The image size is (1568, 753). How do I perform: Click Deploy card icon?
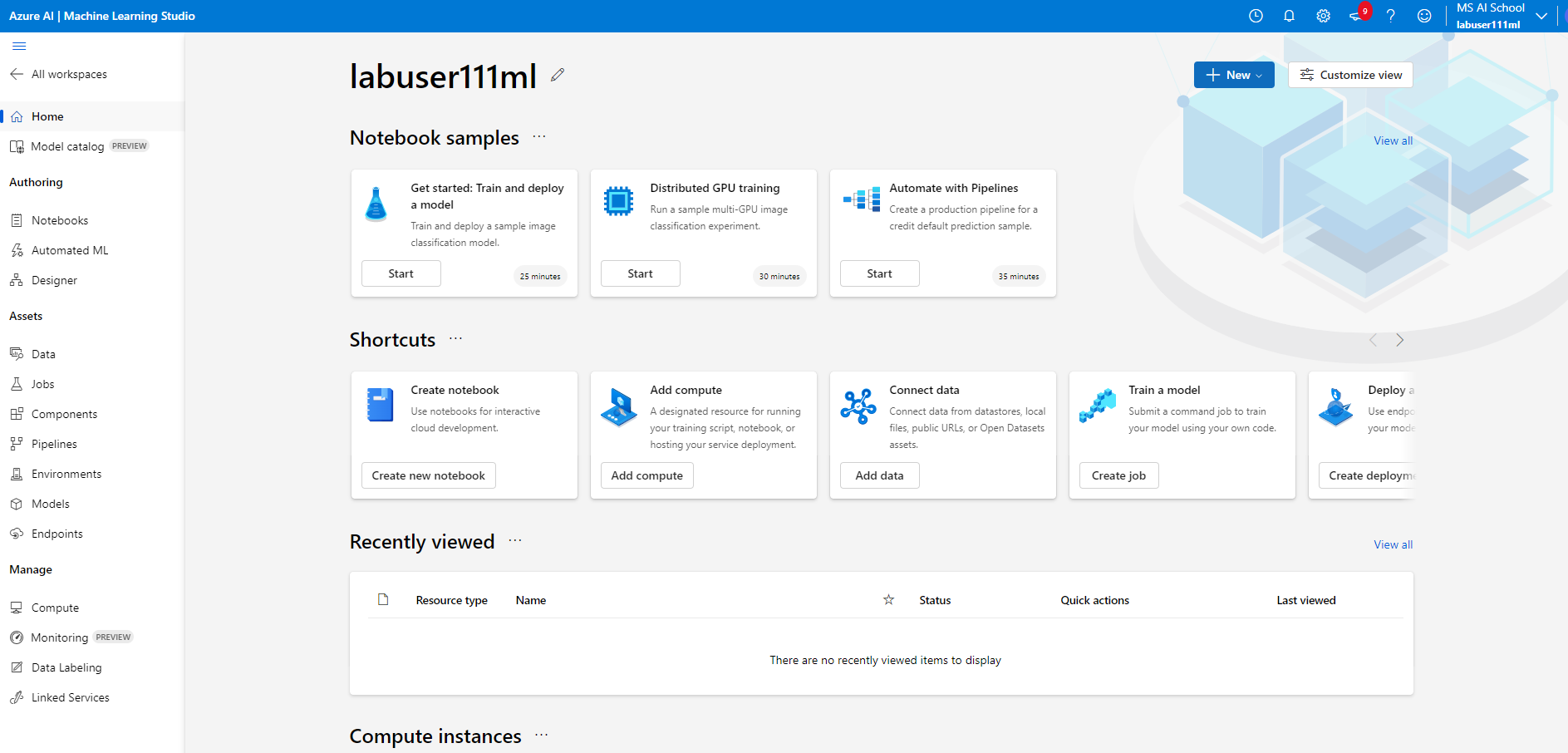[1336, 406]
